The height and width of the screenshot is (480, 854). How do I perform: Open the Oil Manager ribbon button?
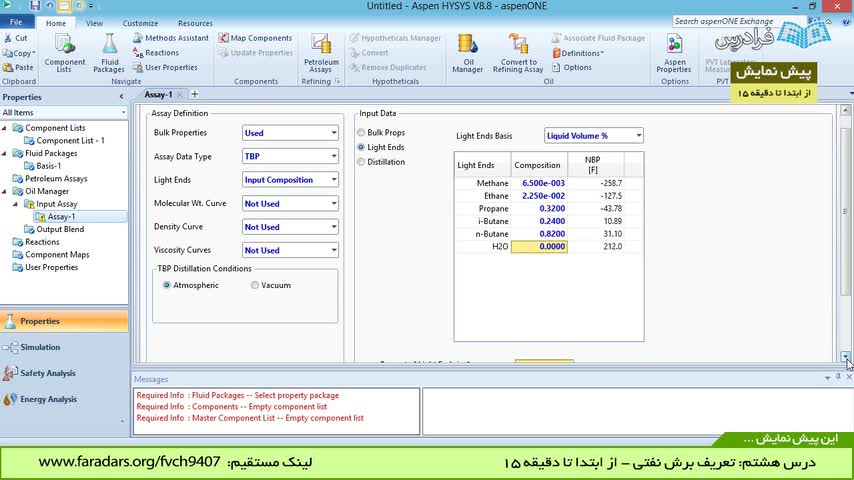pos(467,53)
